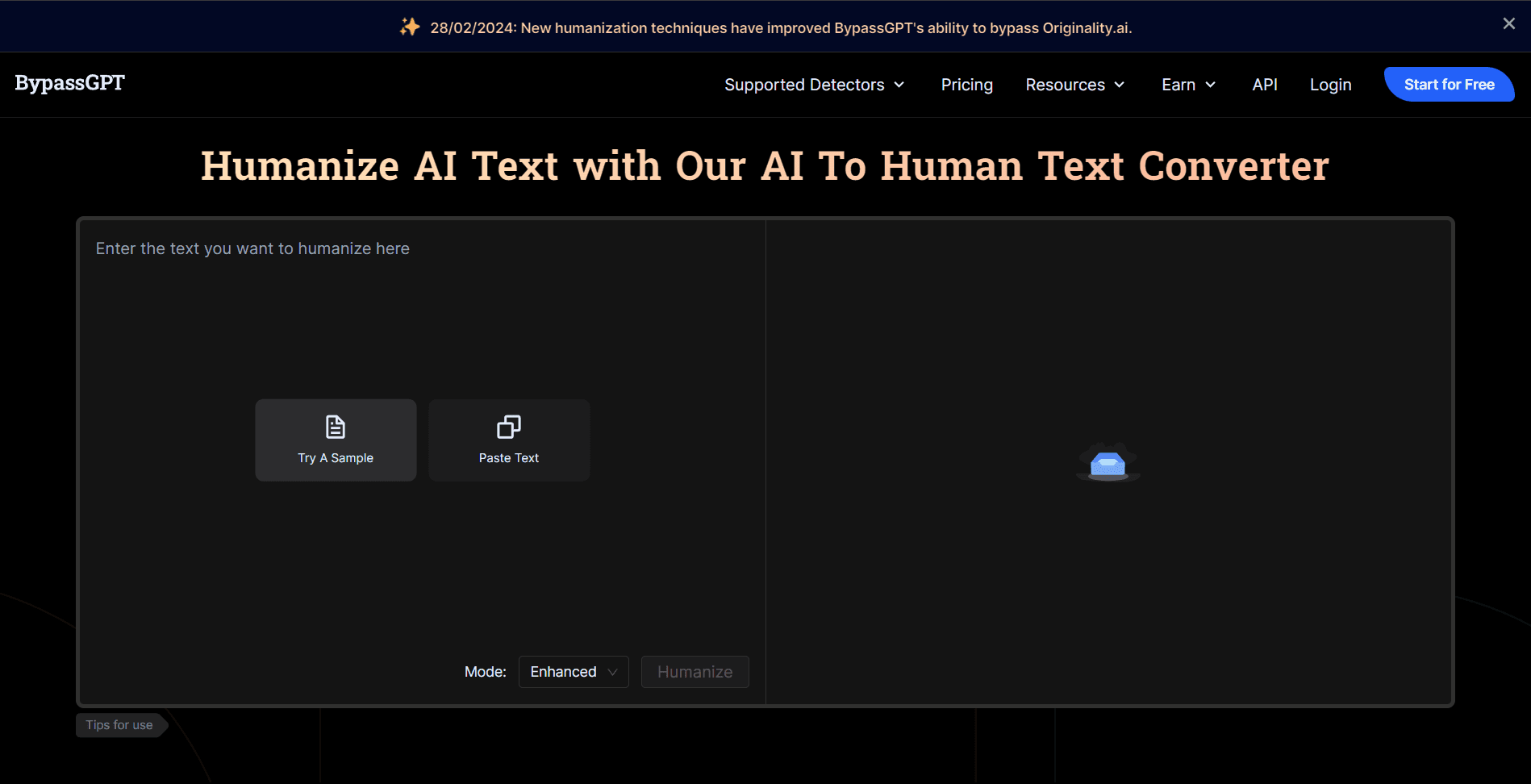1531x784 pixels.
Task: Expand the Earn menu chevron
Action: click(x=1211, y=85)
